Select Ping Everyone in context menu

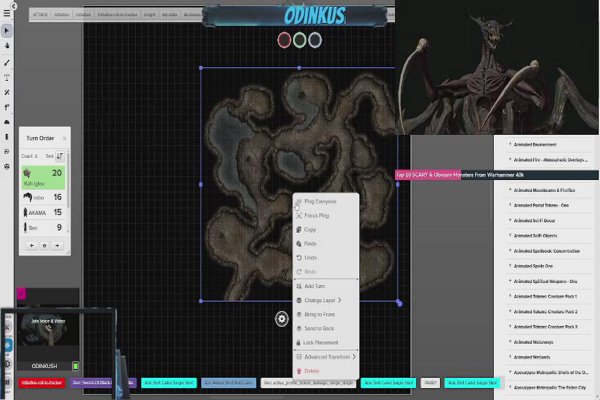[326, 201]
